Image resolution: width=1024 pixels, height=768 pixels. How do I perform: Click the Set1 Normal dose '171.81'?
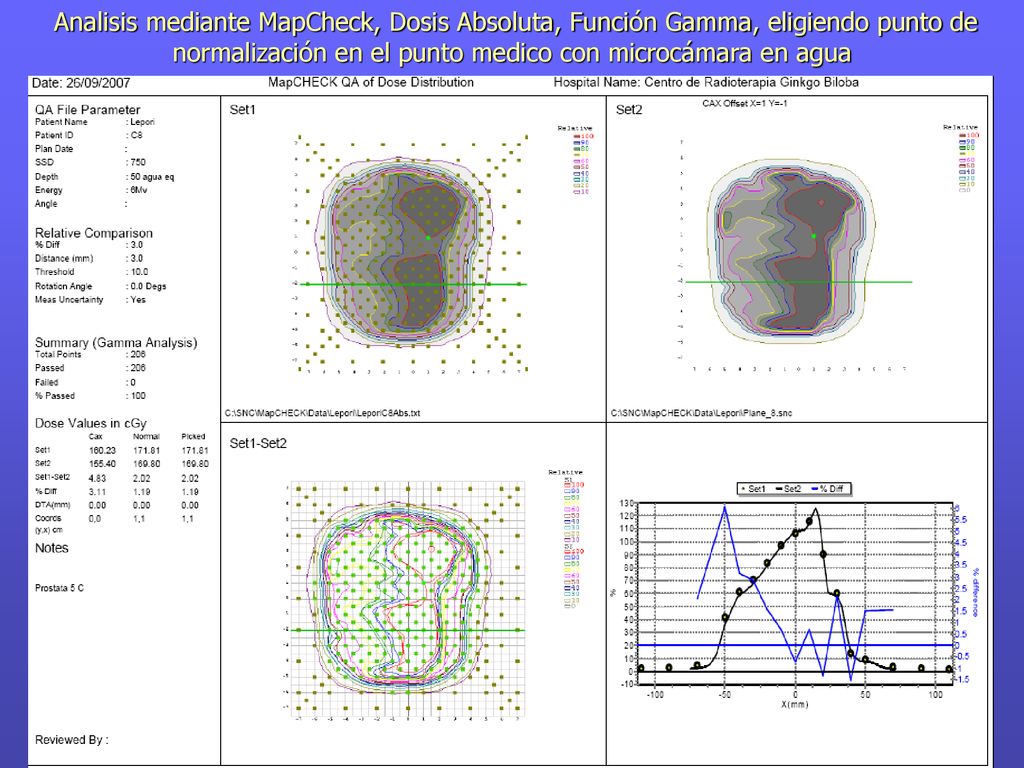click(146, 451)
